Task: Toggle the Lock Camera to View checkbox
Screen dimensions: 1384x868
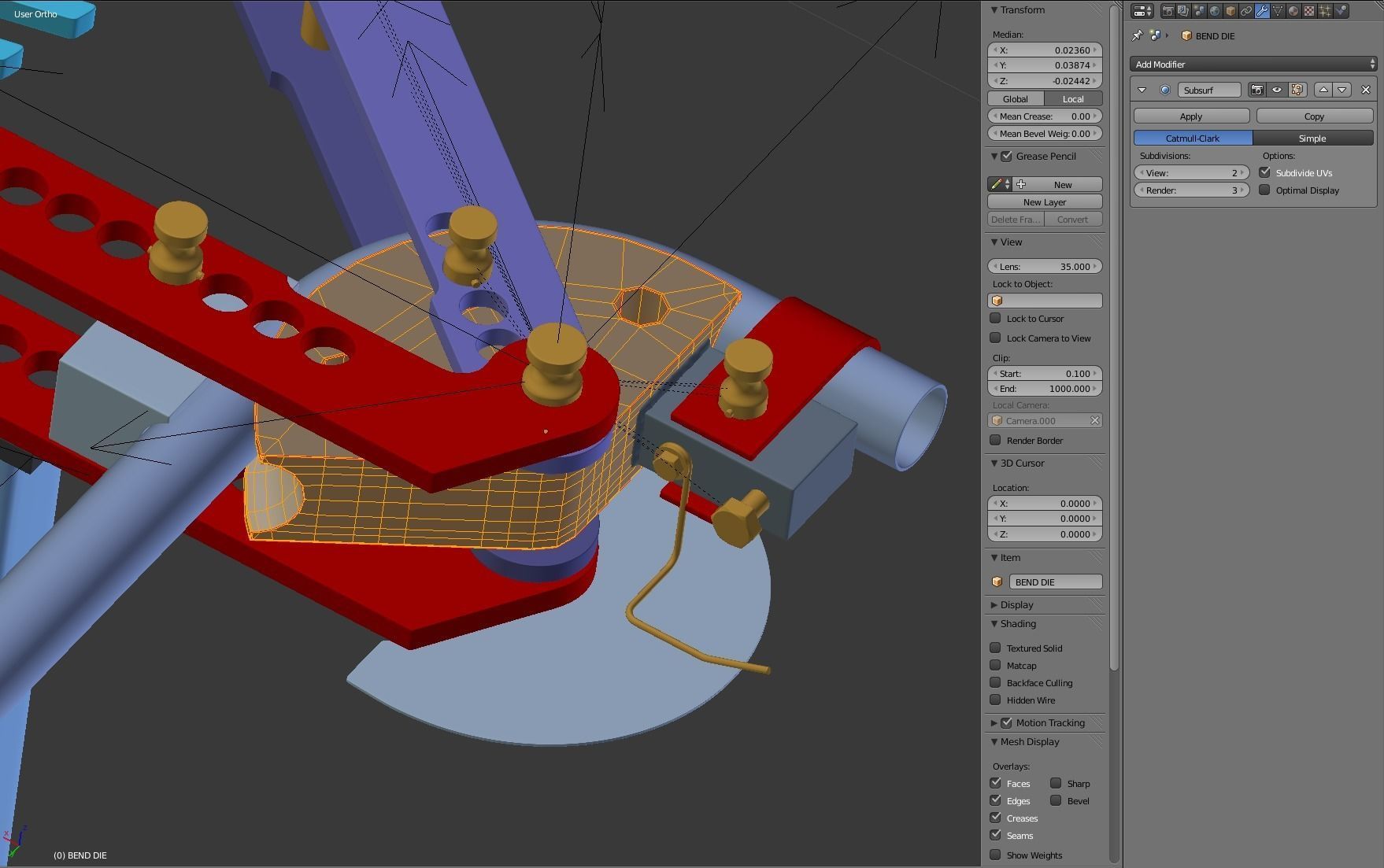Action: click(x=995, y=338)
